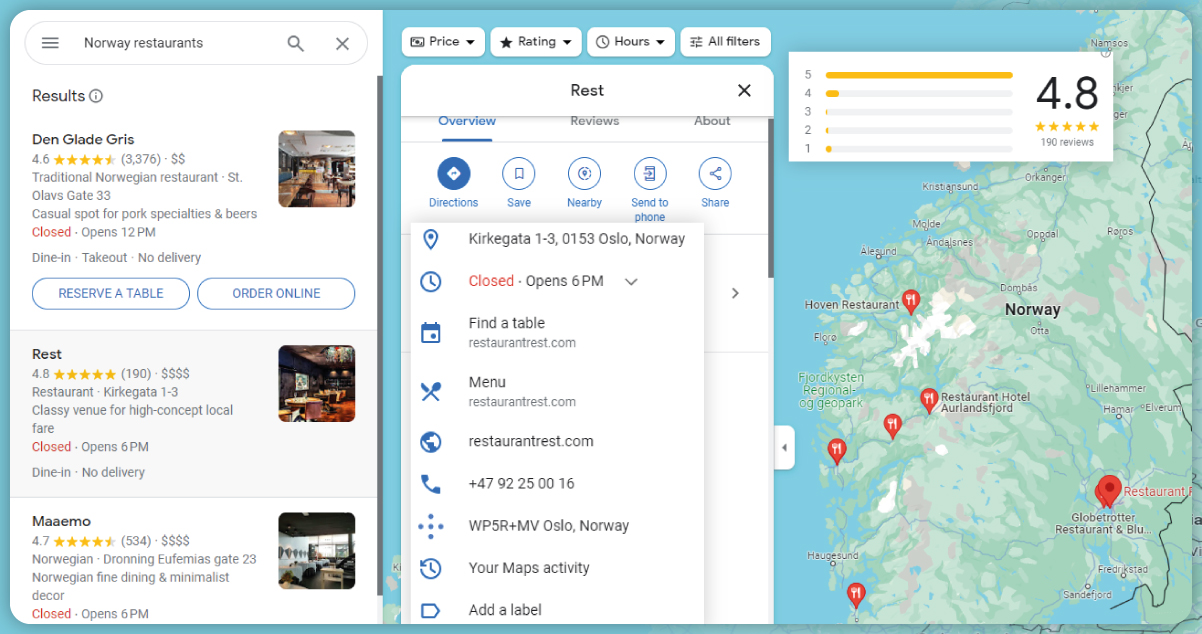The image size is (1202, 634).
Task: Open the Rest restaurant photo thumbnail
Action: pyautogui.click(x=316, y=383)
